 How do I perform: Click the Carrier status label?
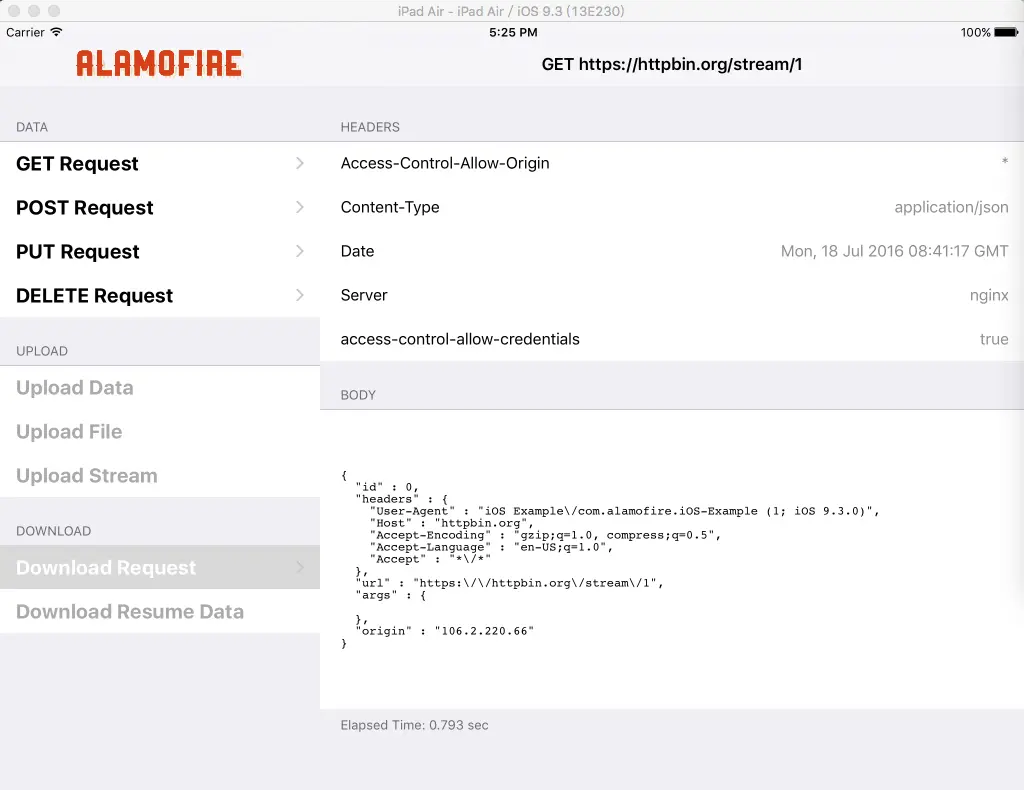25,32
